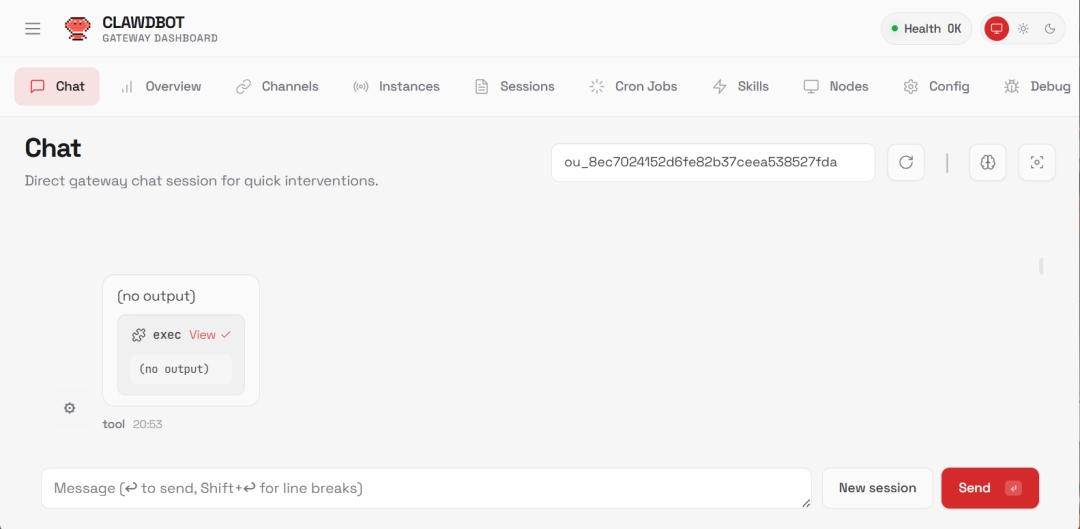1080x529 pixels.
Task: Click the exec puzzle piece icon
Action: pos(139,335)
